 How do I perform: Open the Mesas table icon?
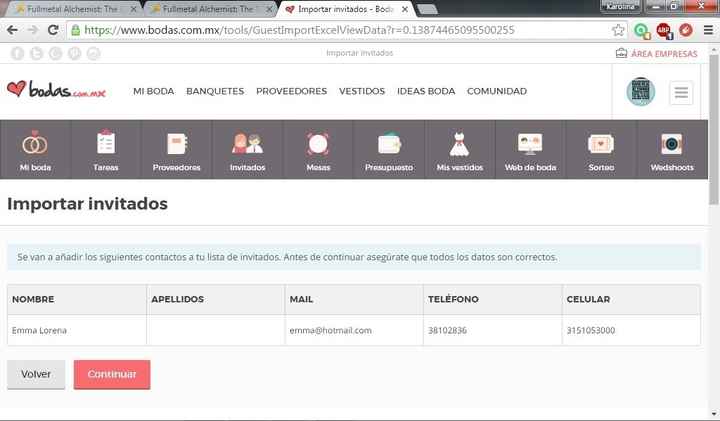tap(318, 144)
